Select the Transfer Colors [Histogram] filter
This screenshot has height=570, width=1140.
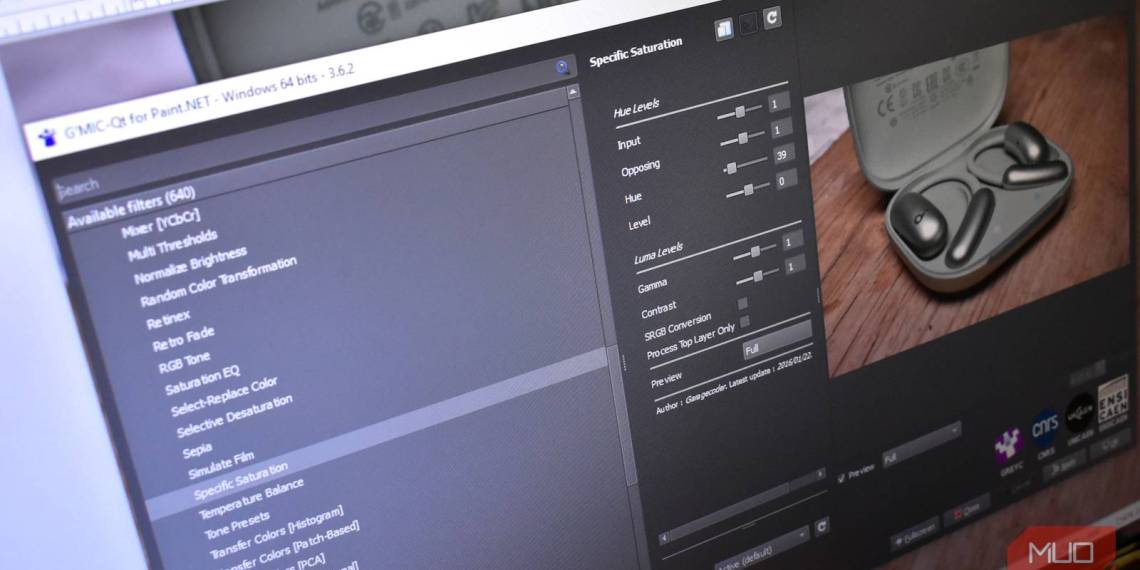point(277,534)
